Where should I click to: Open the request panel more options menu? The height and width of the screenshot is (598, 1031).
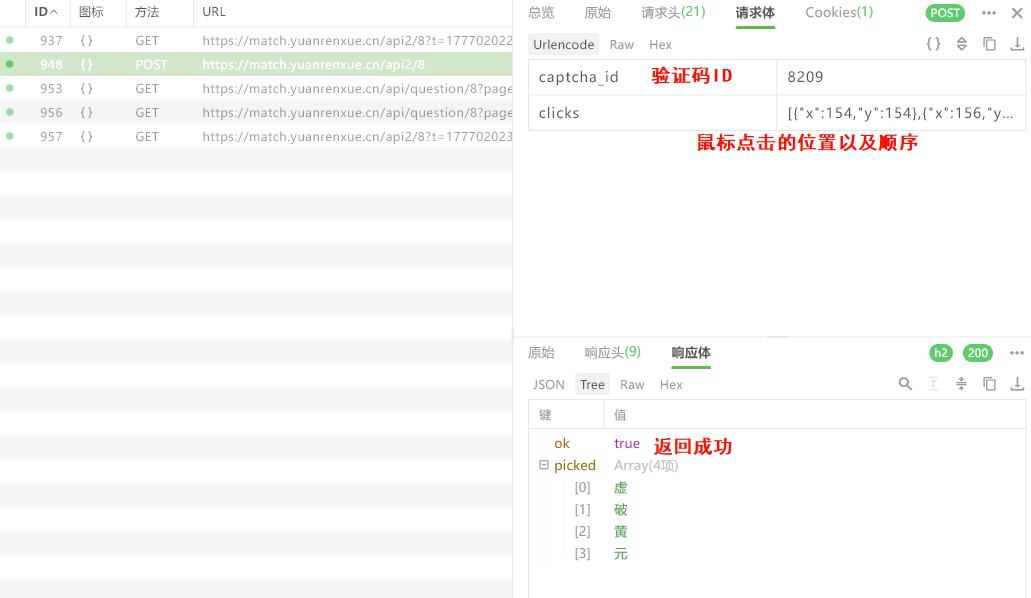tap(989, 13)
